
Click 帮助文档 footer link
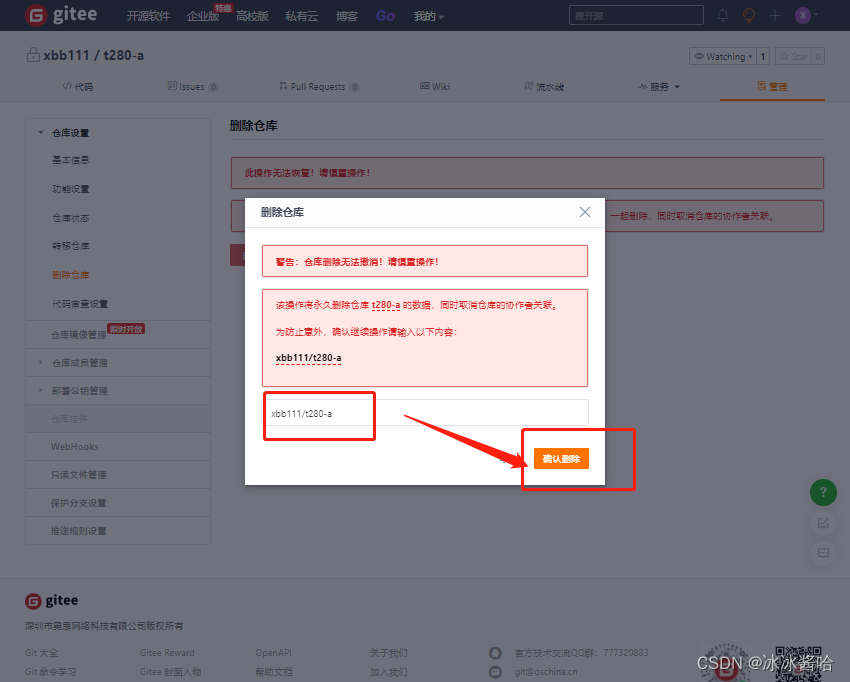coord(274,672)
